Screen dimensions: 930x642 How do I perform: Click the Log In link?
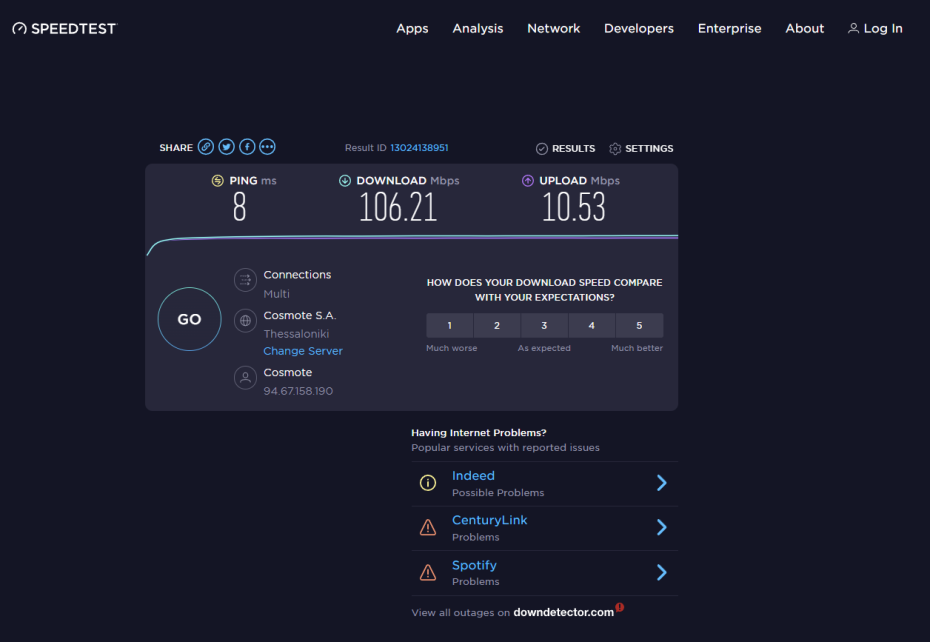coord(883,28)
